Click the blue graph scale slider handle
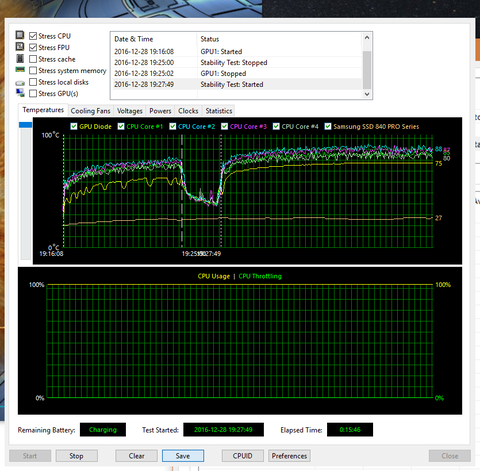Image resolution: width=480 pixels, height=471 pixels. click(25, 125)
